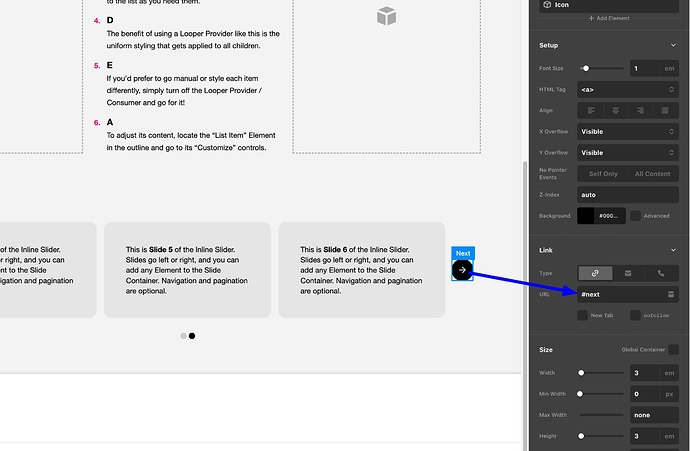This screenshot has width=690, height=451.
Task: Click the black Background color swatch
Action: [x=585, y=216]
